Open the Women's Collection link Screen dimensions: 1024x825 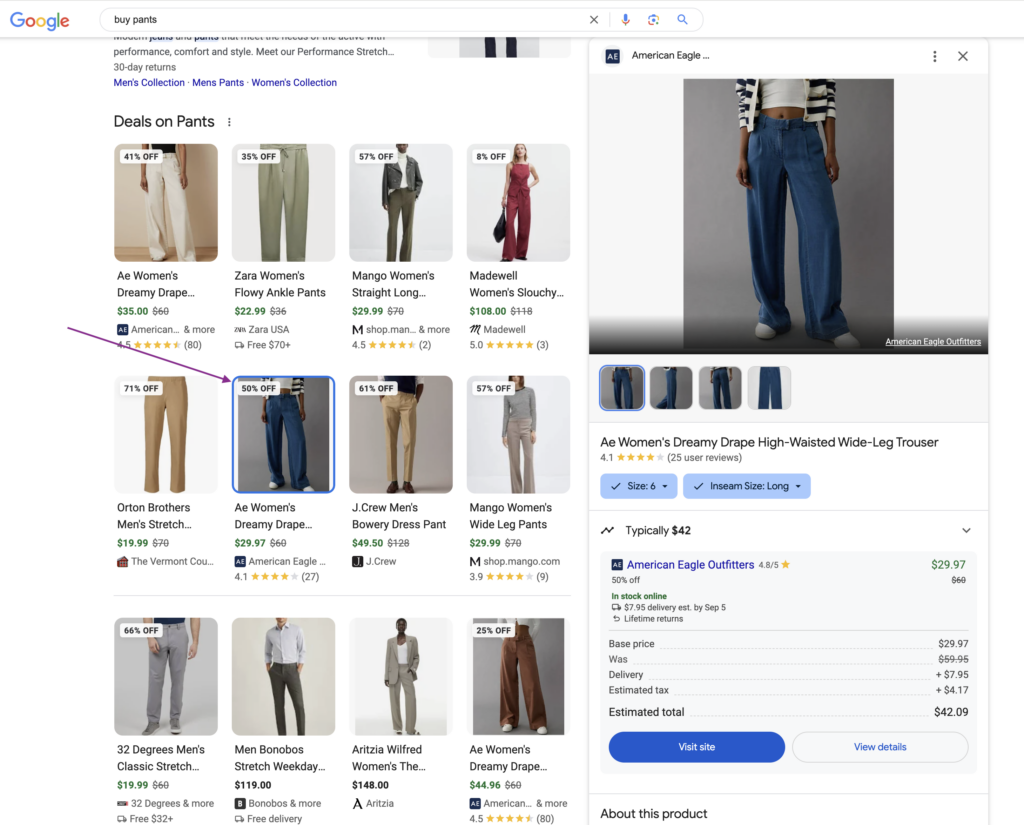[x=294, y=83]
